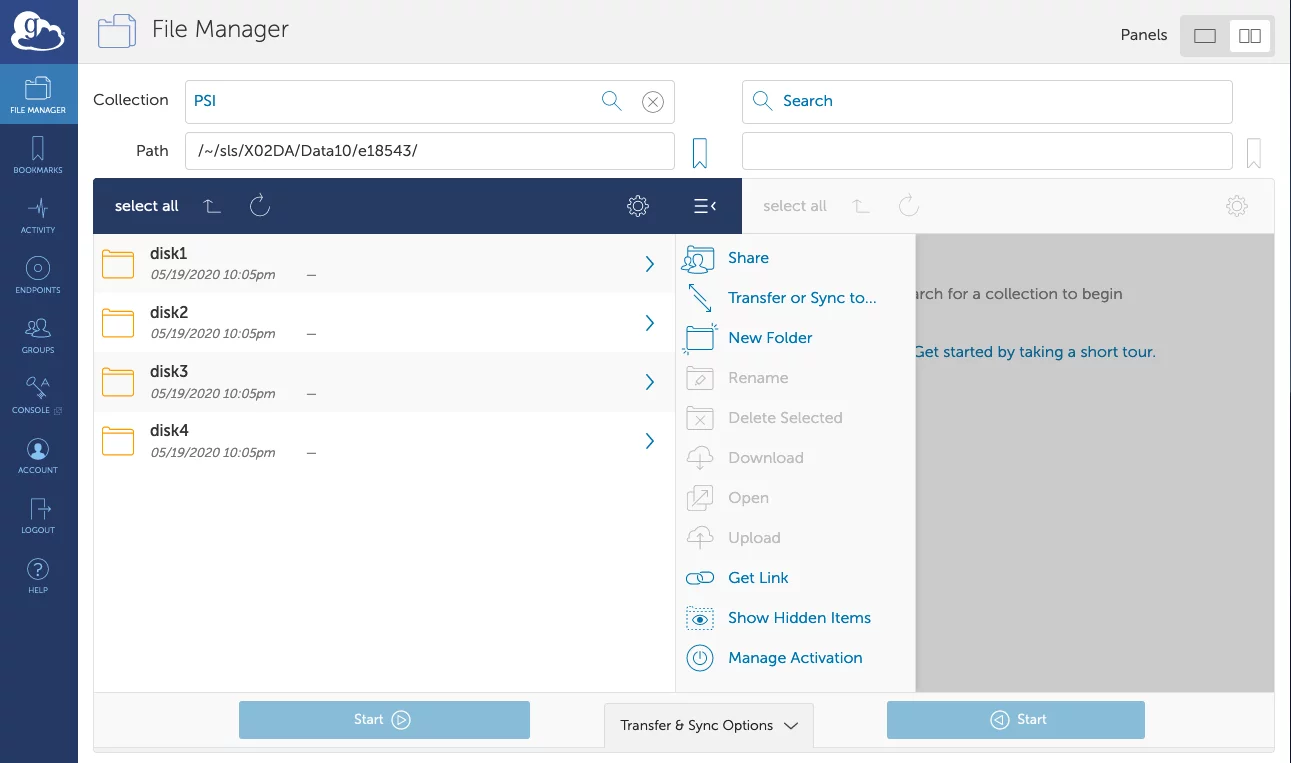The image size is (1291, 763).
Task: Clear the PSI collection field
Action: click(x=652, y=101)
